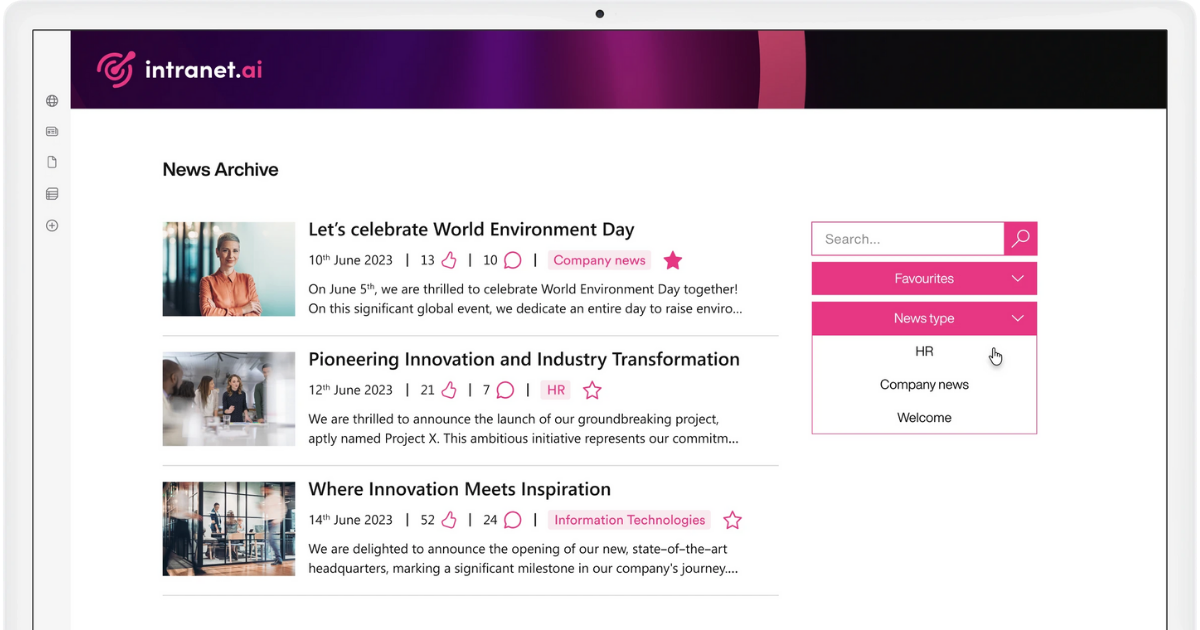Image resolution: width=1200 pixels, height=630 pixels.
Task: Click the plus circle icon in sidebar
Action: pos(52,226)
